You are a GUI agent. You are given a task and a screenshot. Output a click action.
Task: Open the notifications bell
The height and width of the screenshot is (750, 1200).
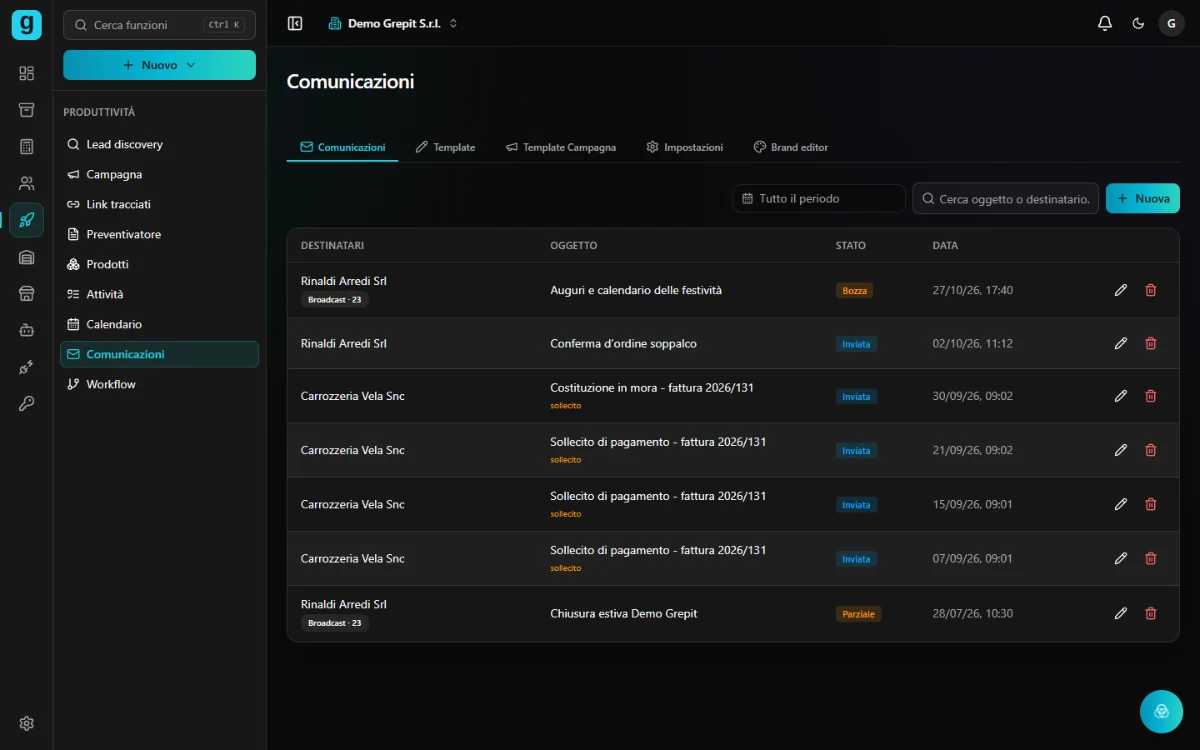1104,23
